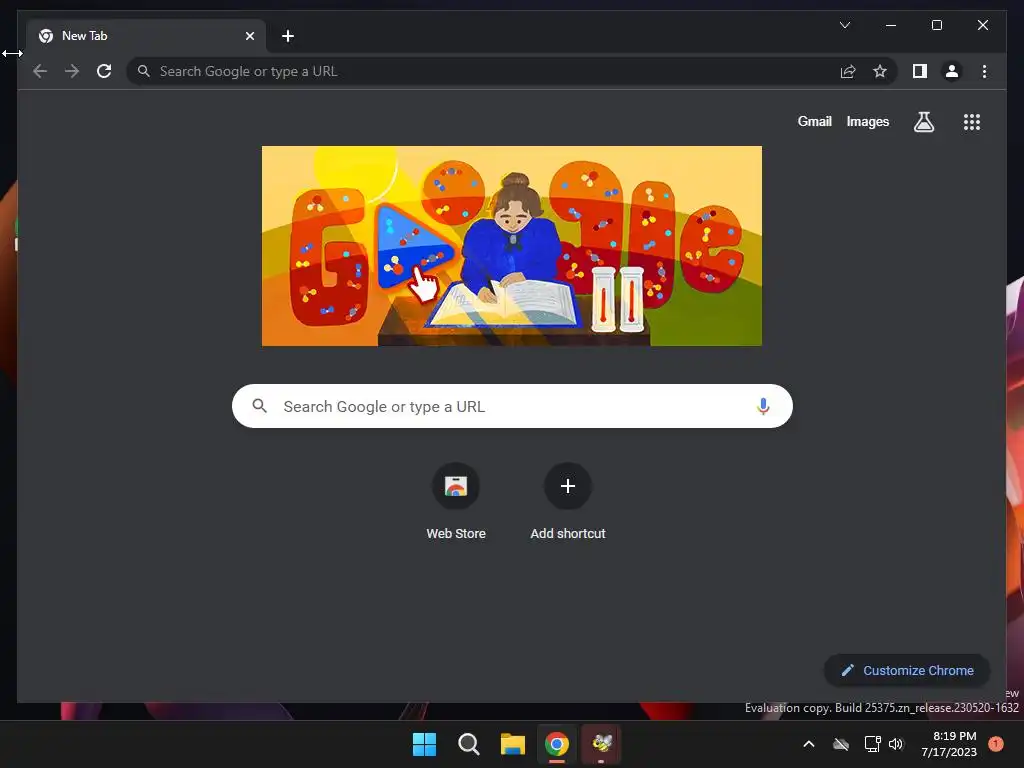The image size is (1024, 768).
Task: Maximize the Chrome window
Action: (936, 25)
